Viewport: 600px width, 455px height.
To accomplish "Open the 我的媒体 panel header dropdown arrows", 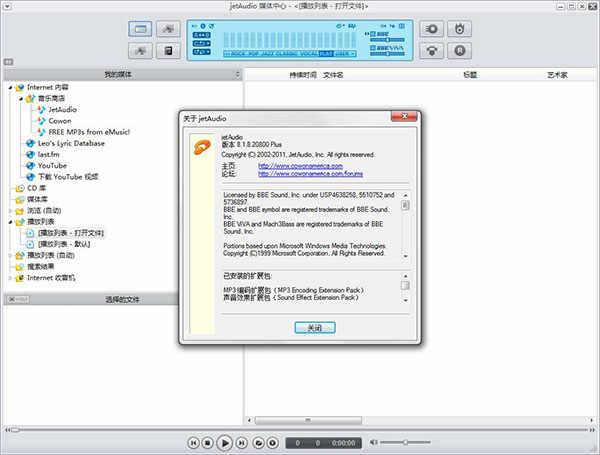I will coord(238,75).
